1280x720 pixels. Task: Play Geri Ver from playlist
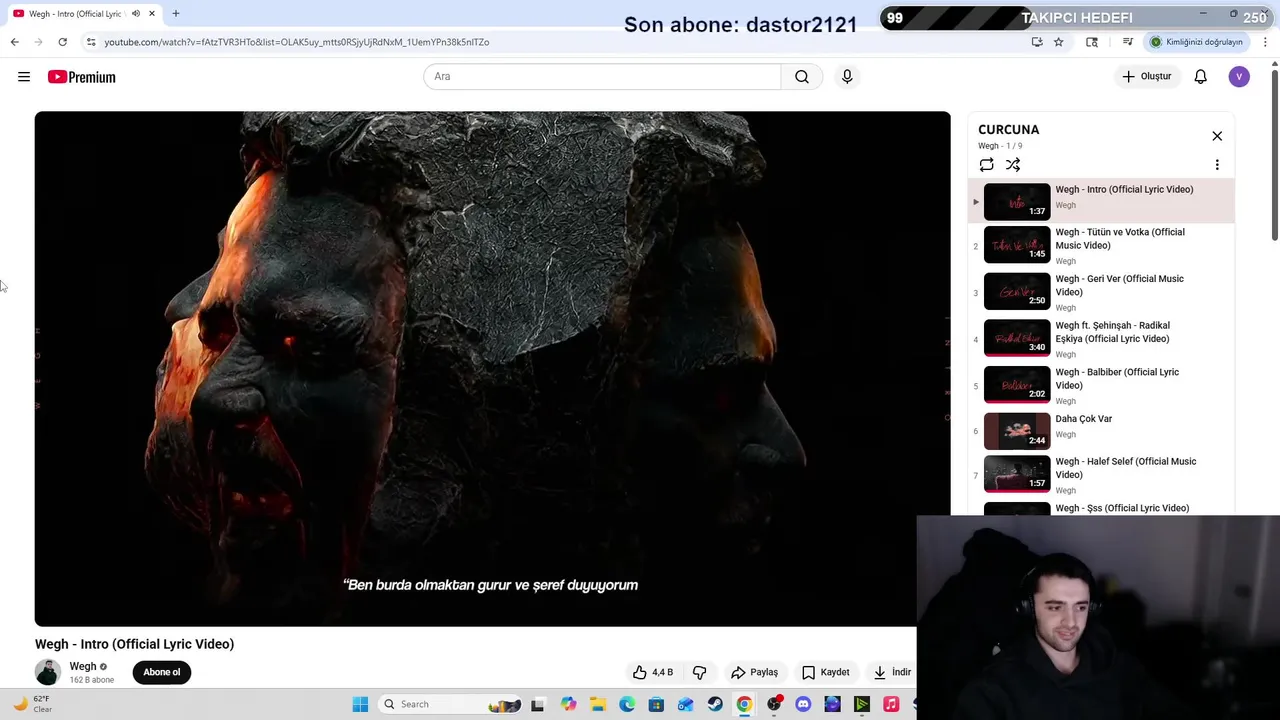(x=1101, y=292)
